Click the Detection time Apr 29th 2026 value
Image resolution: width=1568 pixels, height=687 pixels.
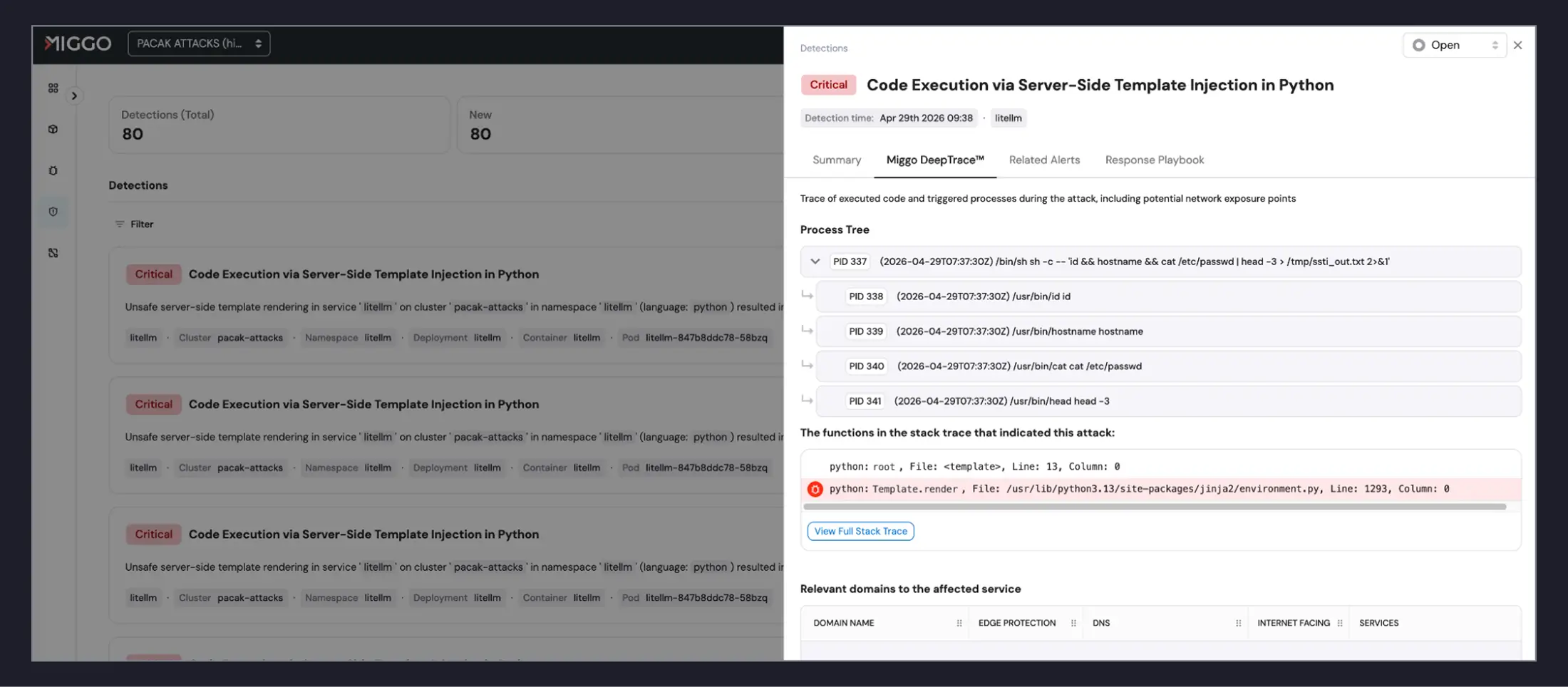click(926, 118)
